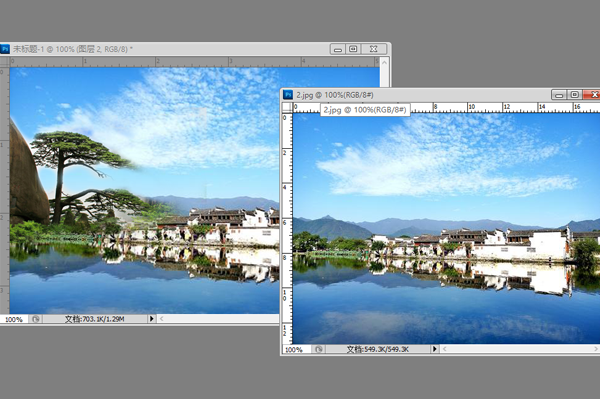The image size is (600, 399).
Task: Minimize the 未标题-1 document window
Action: (x=338, y=49)
